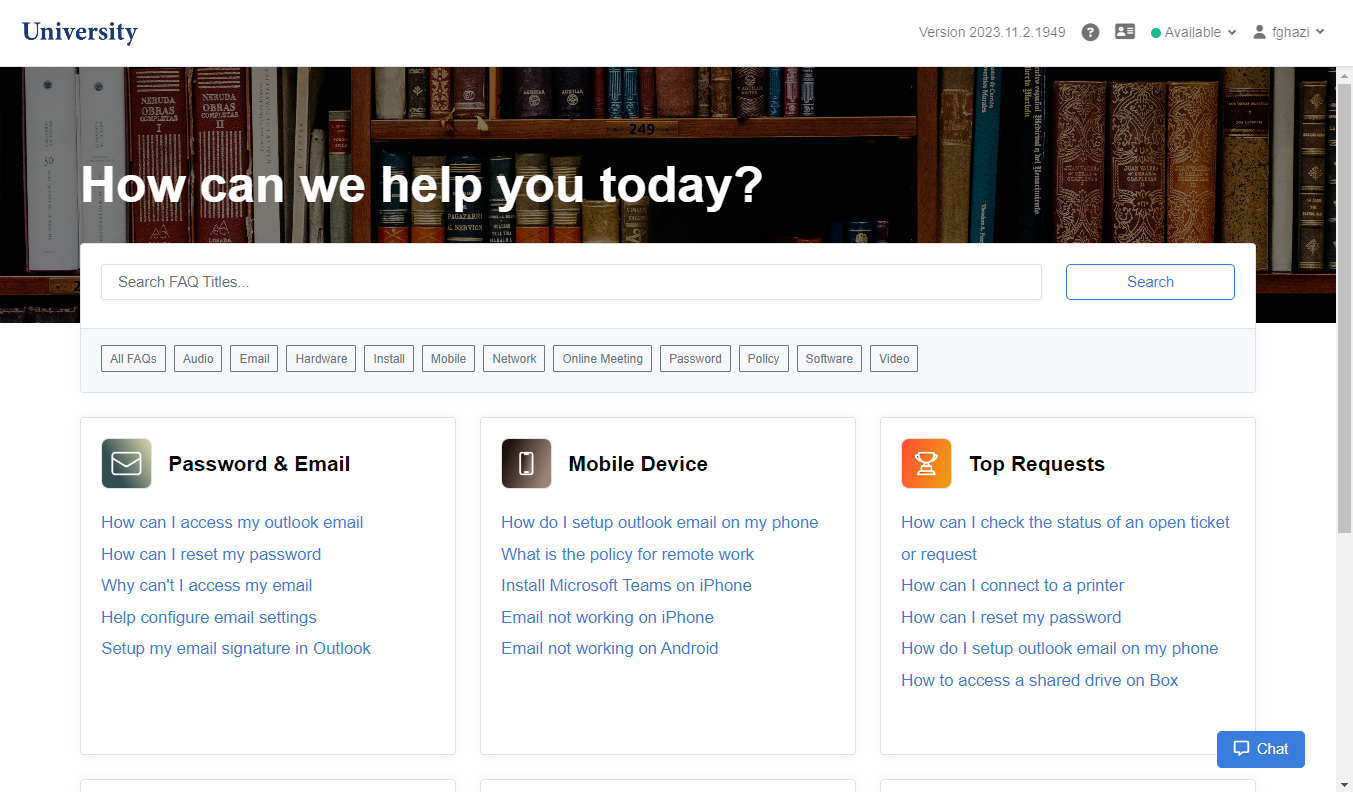Click the University logo
The image size is (1353, 792).
(x=80, y=32)
